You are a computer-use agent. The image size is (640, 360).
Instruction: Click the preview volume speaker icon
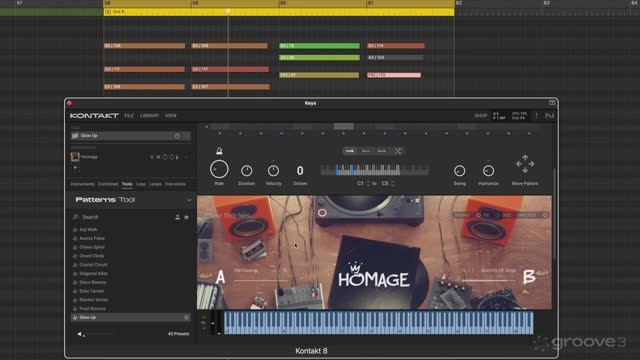click(x=80, y=334)
